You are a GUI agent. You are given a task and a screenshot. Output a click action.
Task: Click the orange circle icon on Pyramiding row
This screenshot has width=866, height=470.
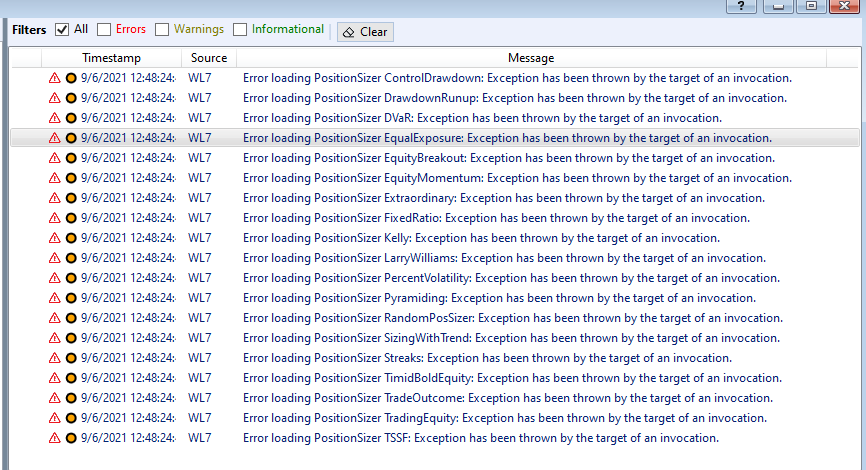[x=71, y=298]
